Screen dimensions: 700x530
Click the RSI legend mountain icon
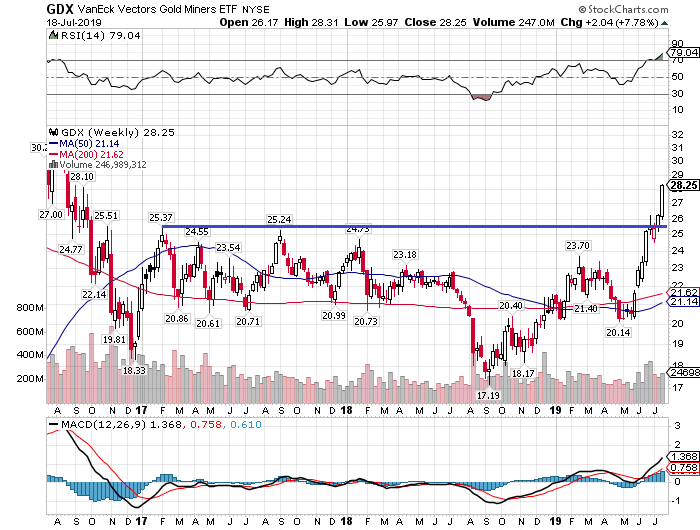tap(53, 35)
